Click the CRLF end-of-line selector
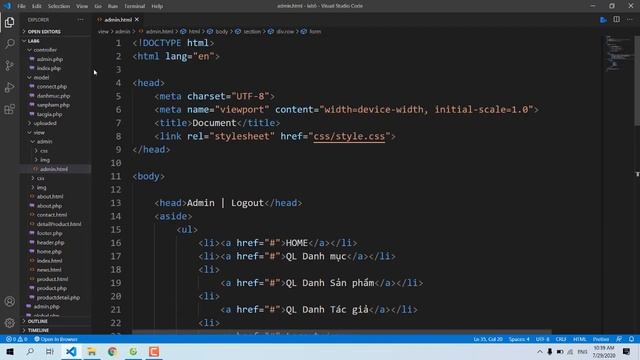The height and width of the screenshot is (360, 640). tap(561, 339)
